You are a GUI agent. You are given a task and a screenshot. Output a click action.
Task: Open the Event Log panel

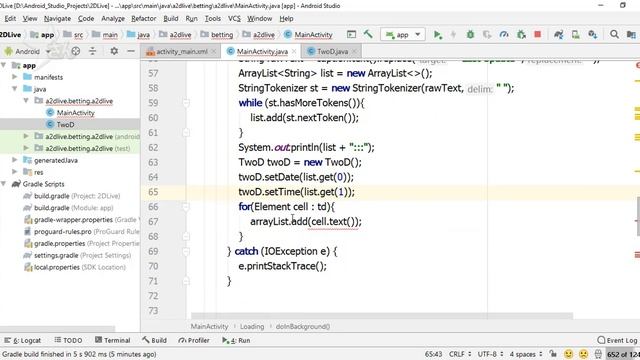click(x=617, y=340)
